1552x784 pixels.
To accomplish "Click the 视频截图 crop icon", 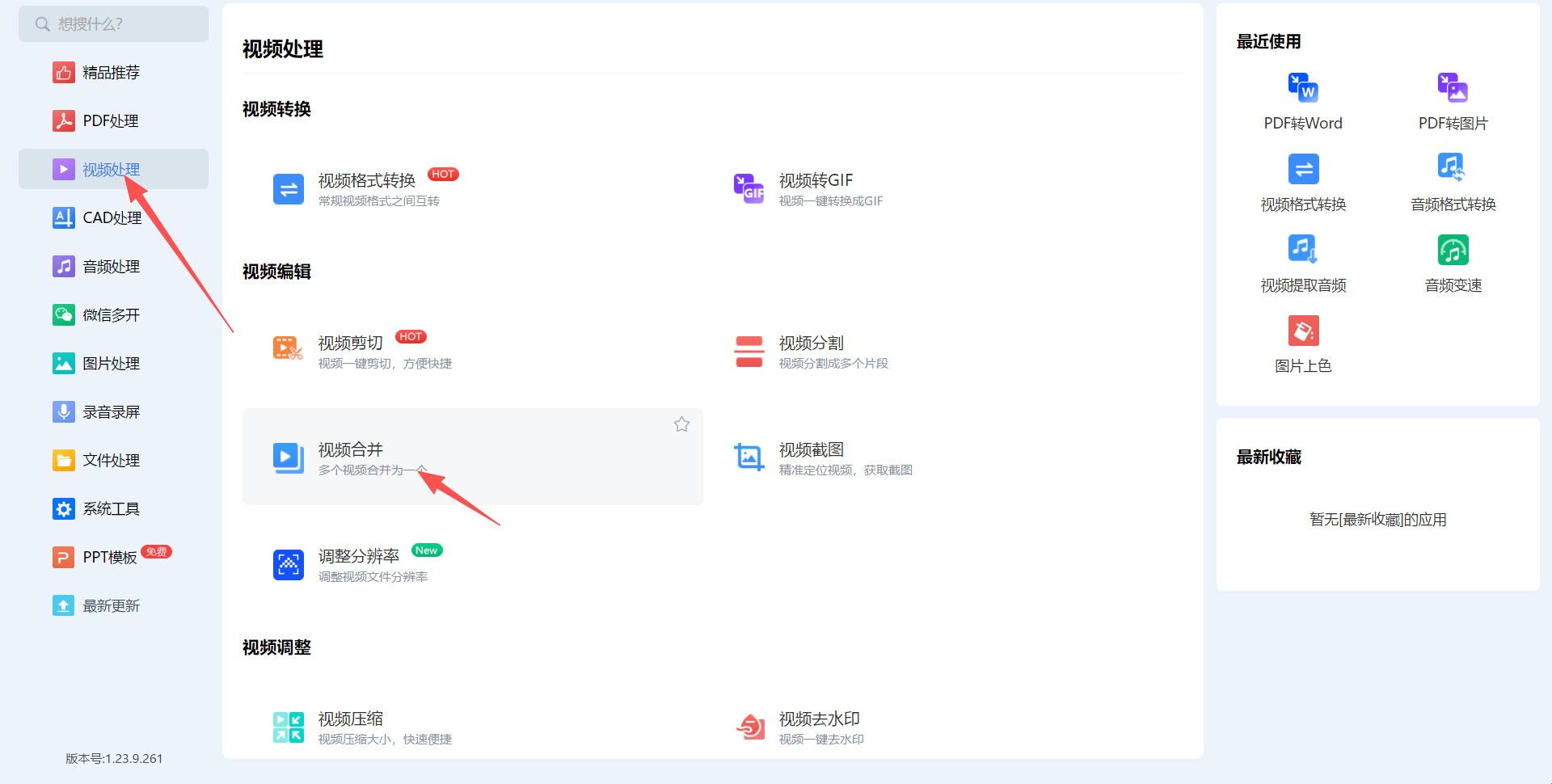I will tap(749, 458).
